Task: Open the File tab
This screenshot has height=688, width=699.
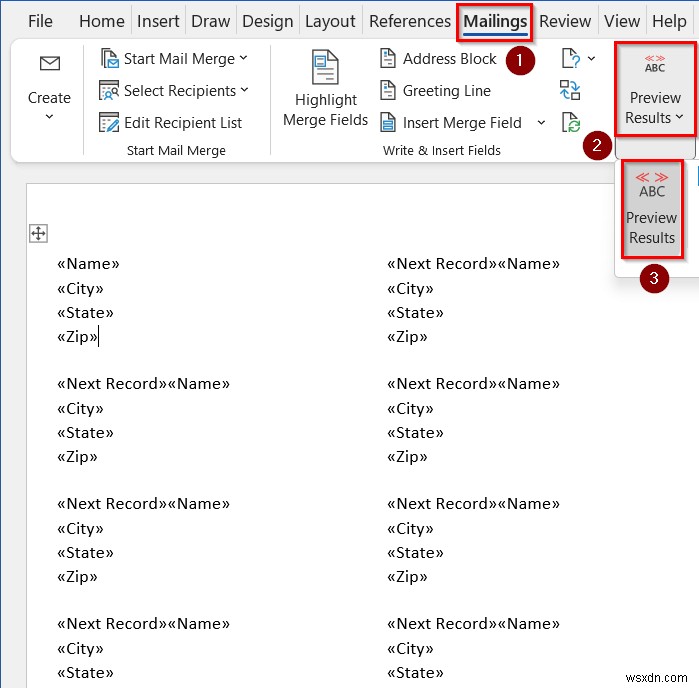Action: coord(40,21)
